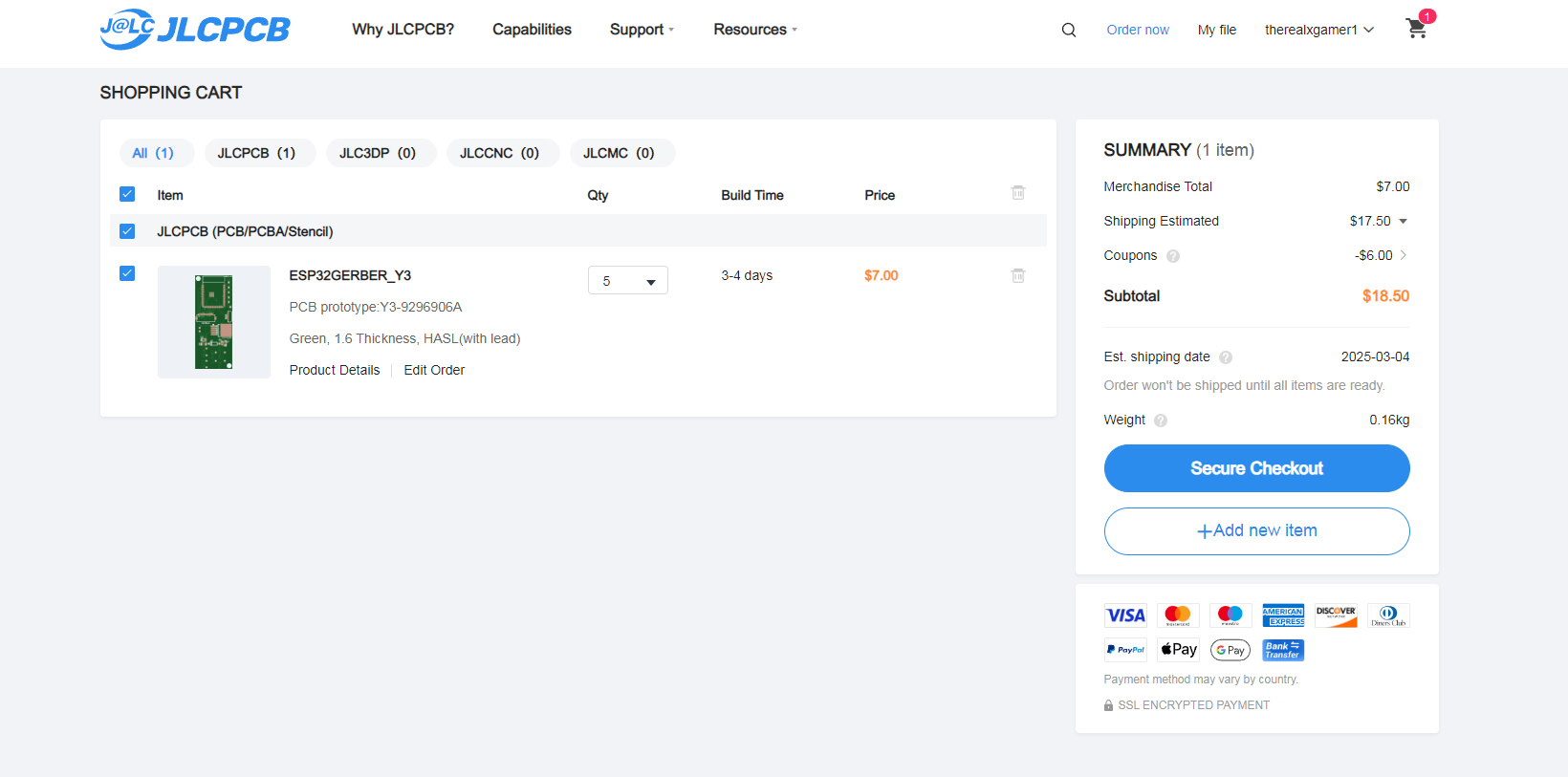
Task: Uncheck the ESP32GERBER_Y3 item checkbox
Action: tap(127, 273)
